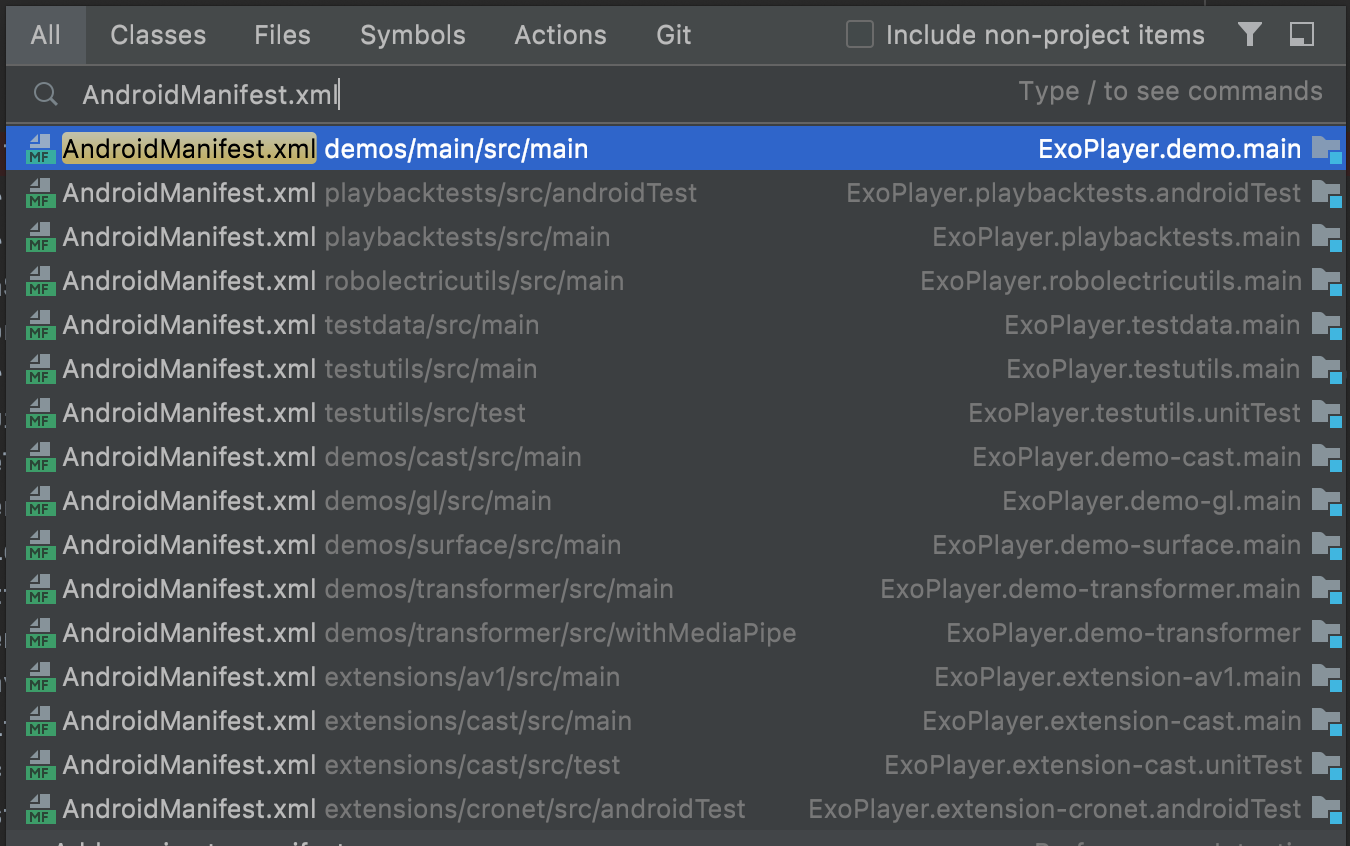Click the open in find tool window icon
Screen dimensions: 1350x846
1302,35
